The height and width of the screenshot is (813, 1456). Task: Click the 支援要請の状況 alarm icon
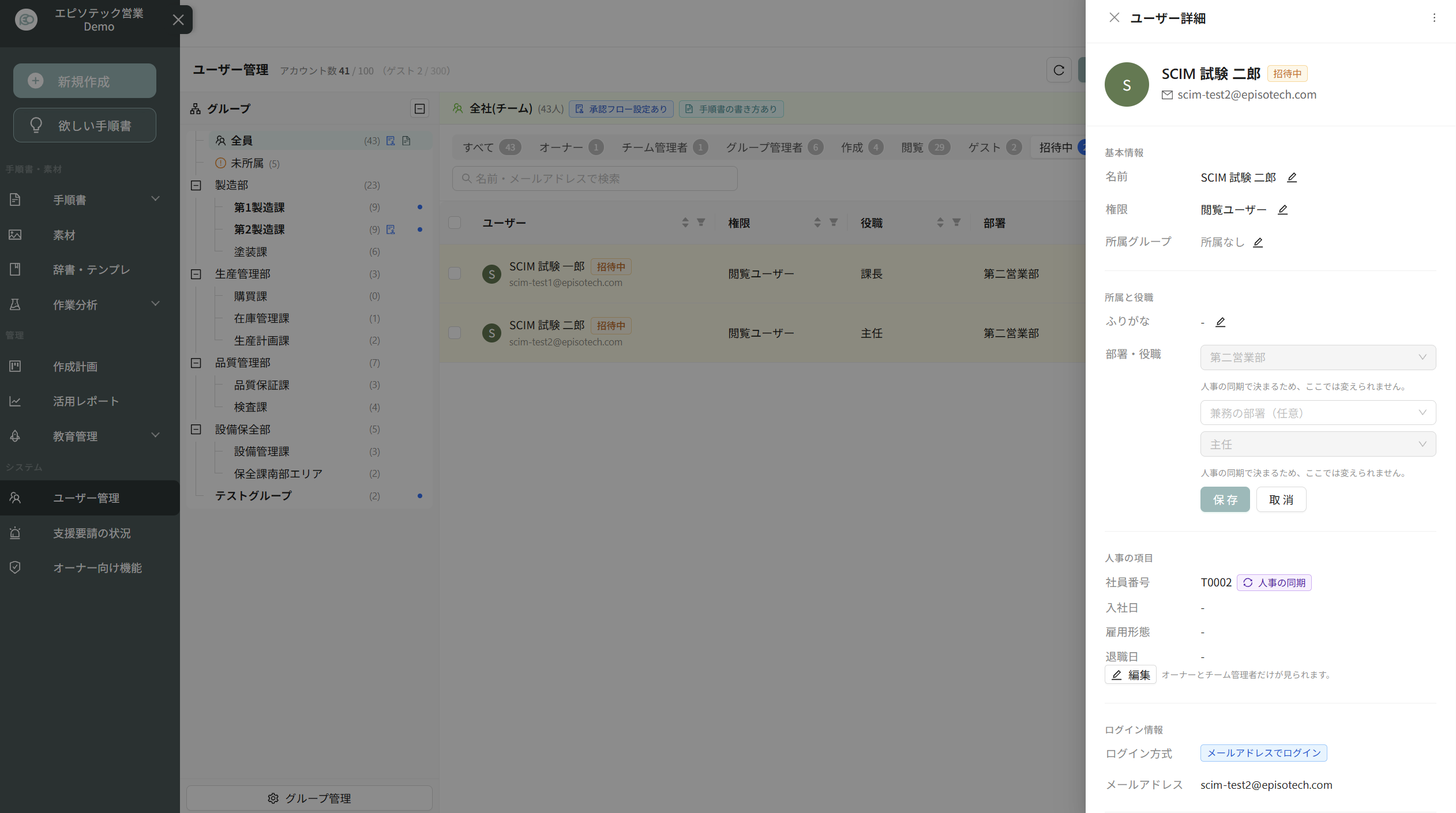point(16,533)
